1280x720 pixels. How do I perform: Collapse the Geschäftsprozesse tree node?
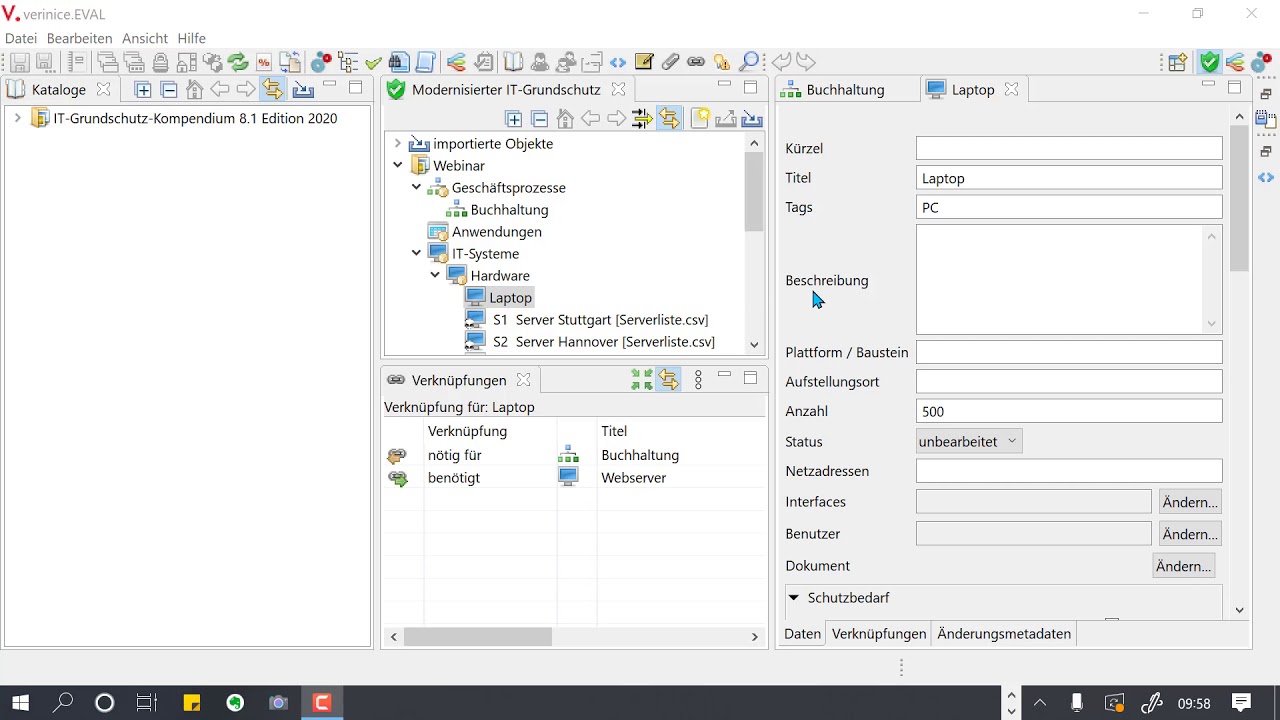tap(417, 187)
